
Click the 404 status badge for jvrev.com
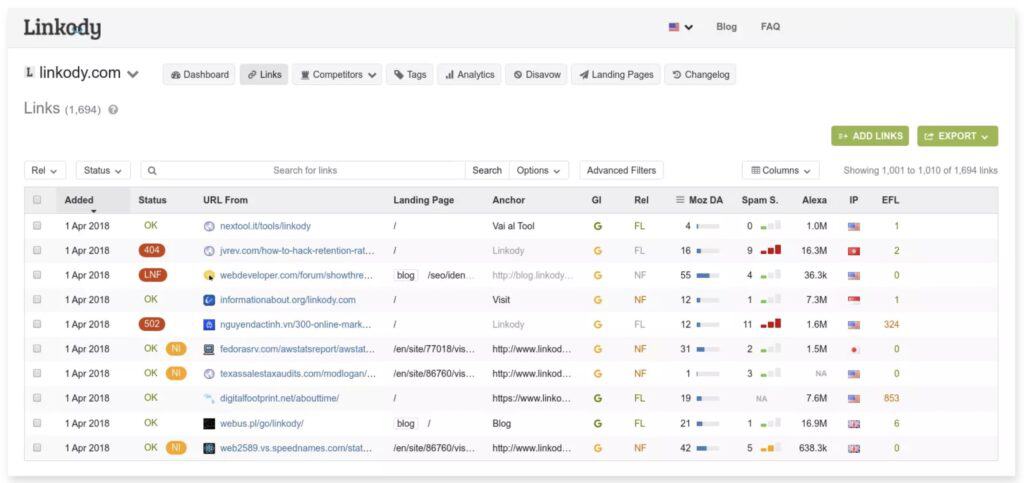[x=153, y=251]
